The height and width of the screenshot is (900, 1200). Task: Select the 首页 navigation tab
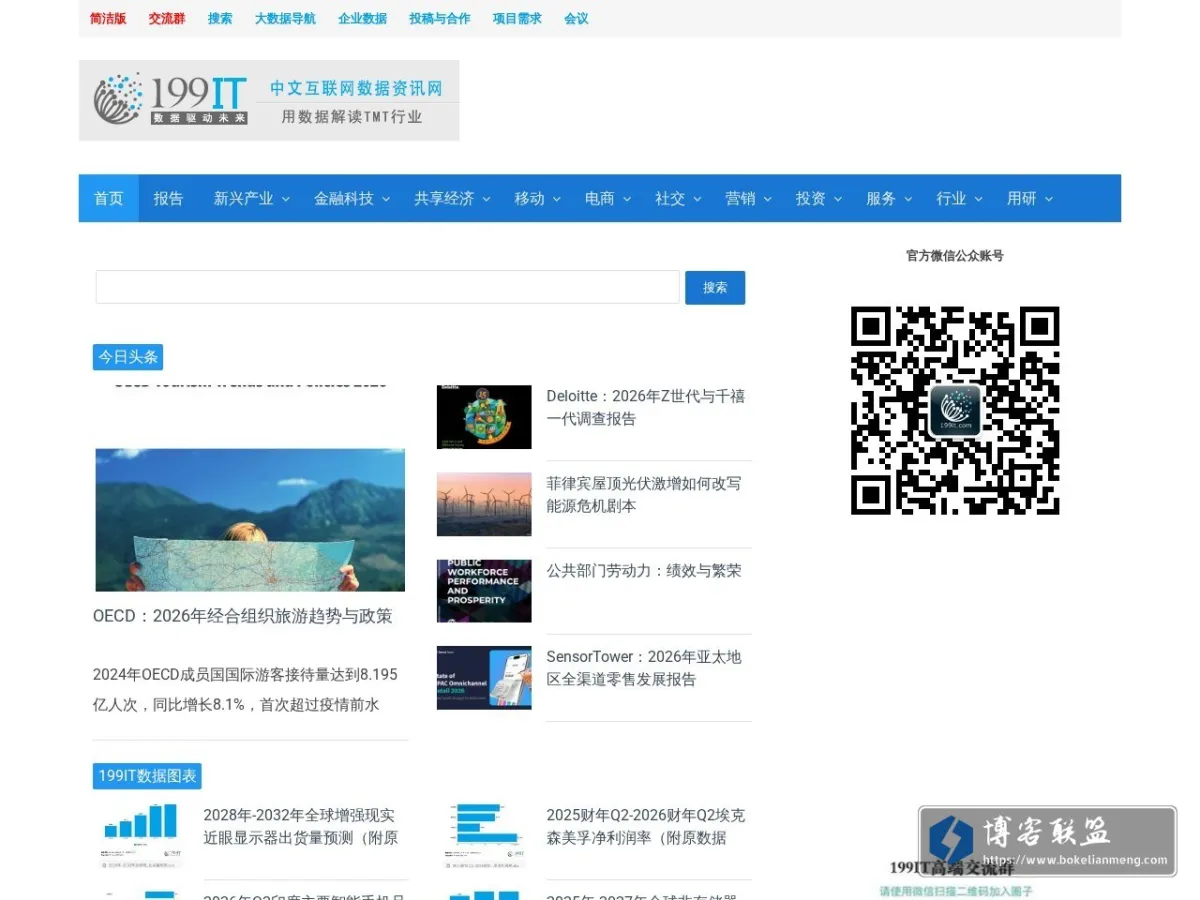tap(109, 198)
